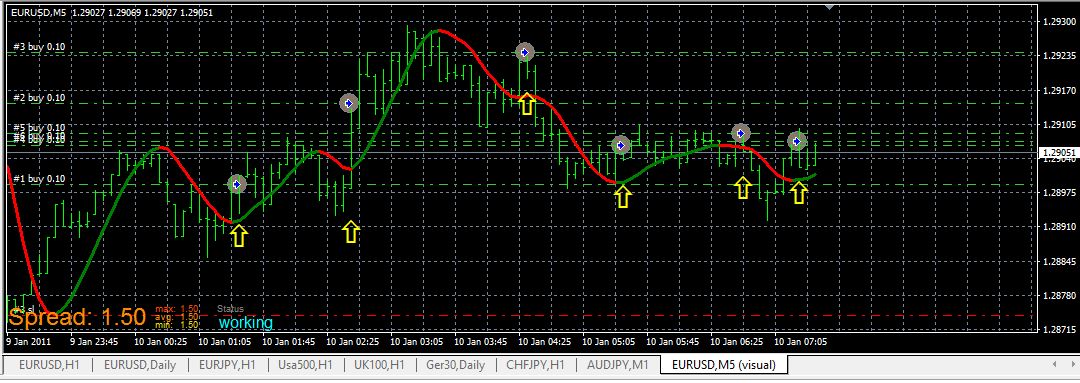Click the '#5 buy 0.10' order label
Viewport: 1080px width, 383px height.
(x=39, y=127)
